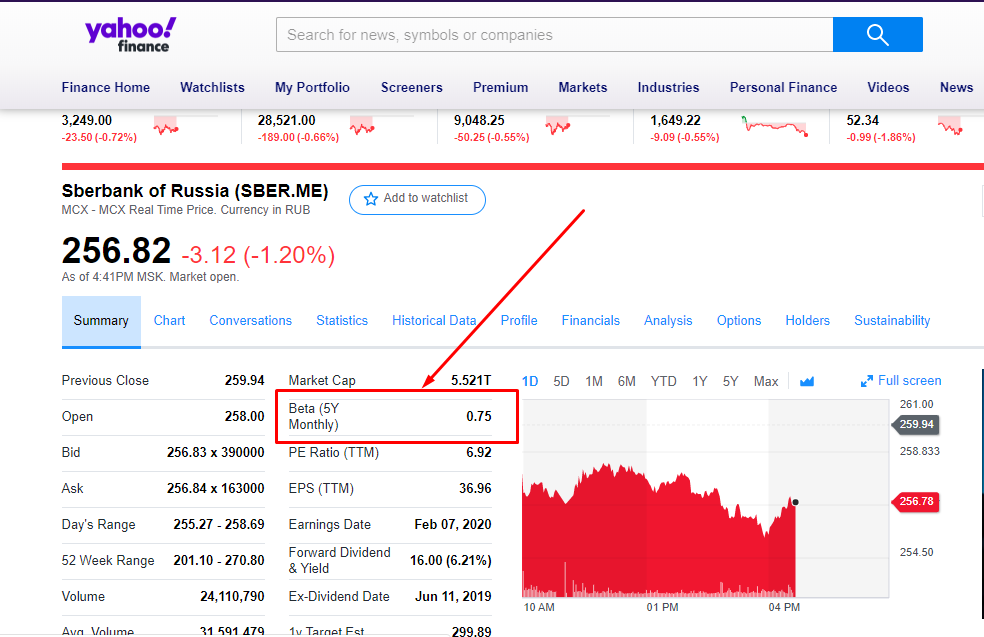Click the 28,521.00 index ticker value
The image size is (984, 637).
(x=286, y=120)
